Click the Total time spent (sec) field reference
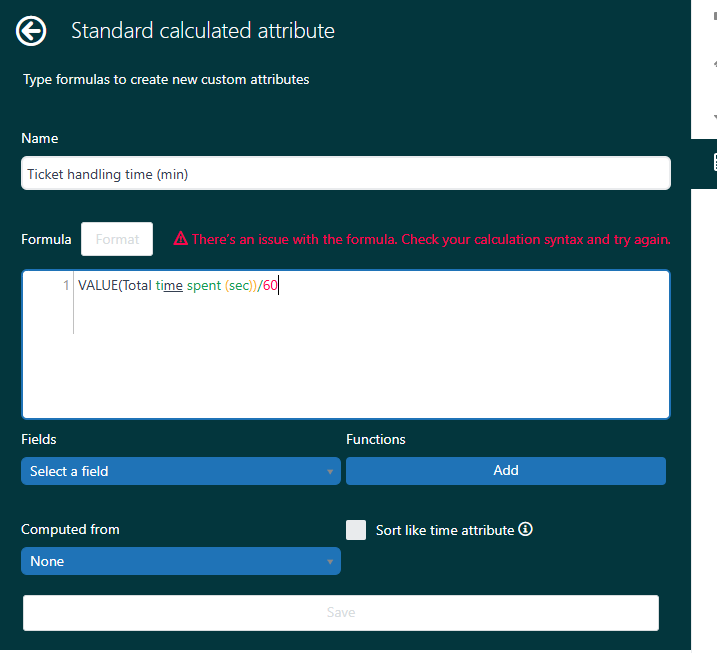Viewport: 717px width, 653px height. [186, 286]
